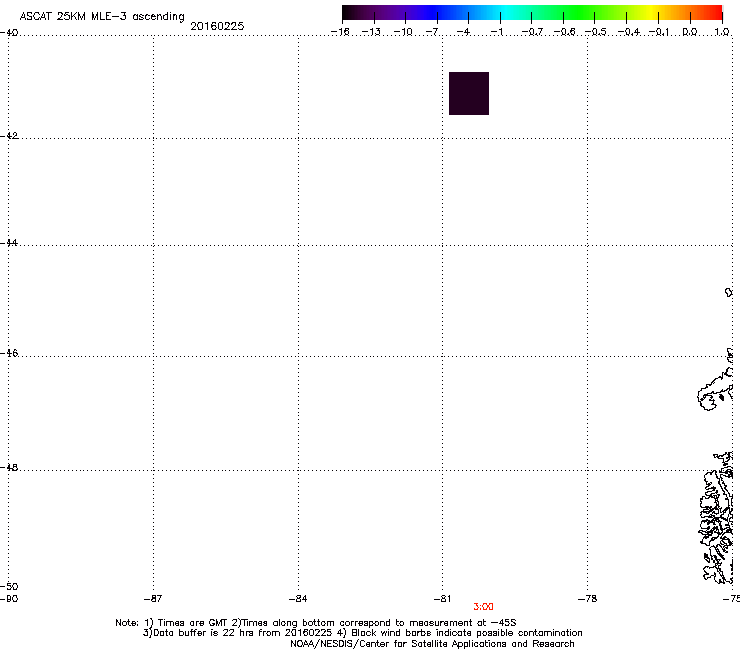The image size is (740, 650).
Task: Click the -16 color scale label
Action: 340,32
